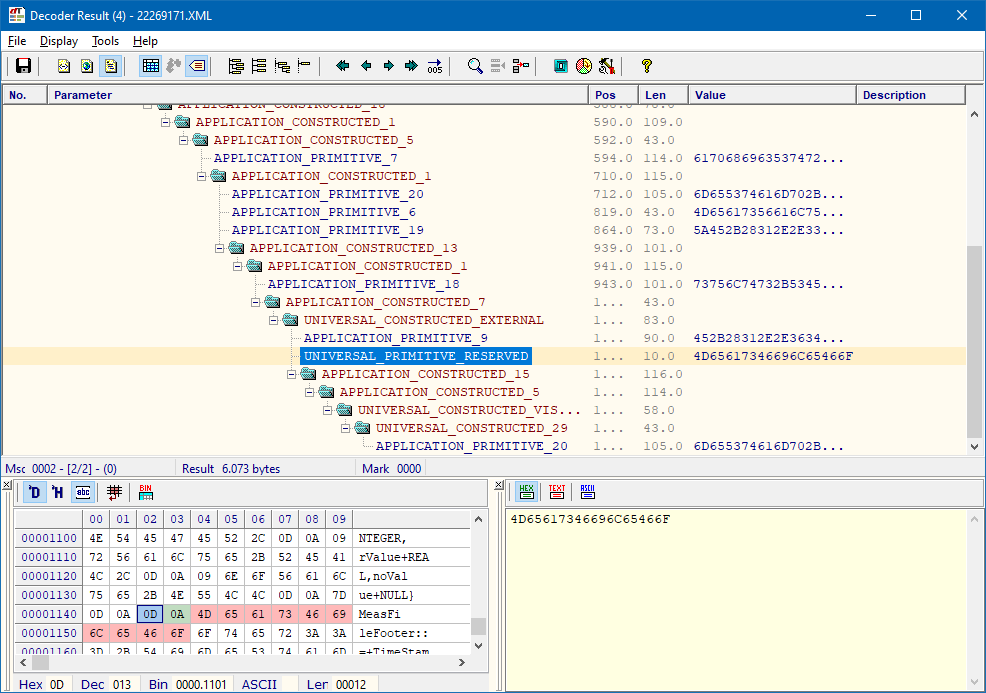Image resolution: width=986 pixels, height=693 pixels.
Task: Click the hex dump horizontal scrollbar right arrow
Action: pyautogui.click(x=462, y=662)
